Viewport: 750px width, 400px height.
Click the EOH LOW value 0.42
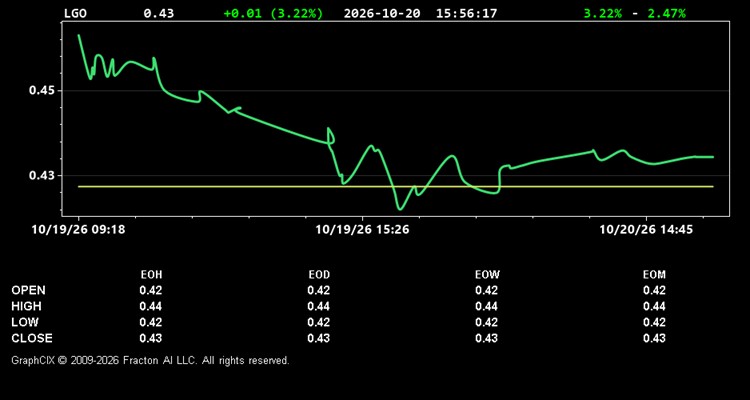151,322
